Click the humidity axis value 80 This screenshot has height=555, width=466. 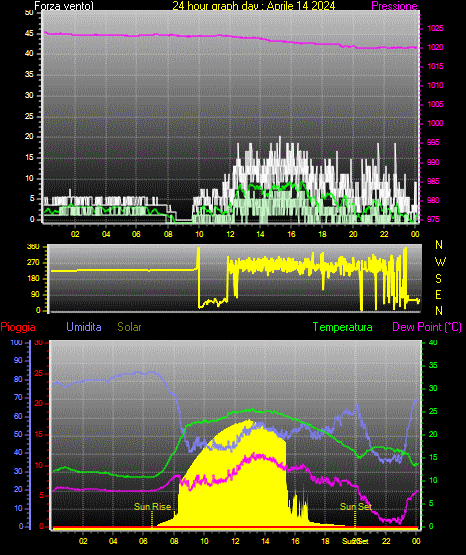pos(18,379)
